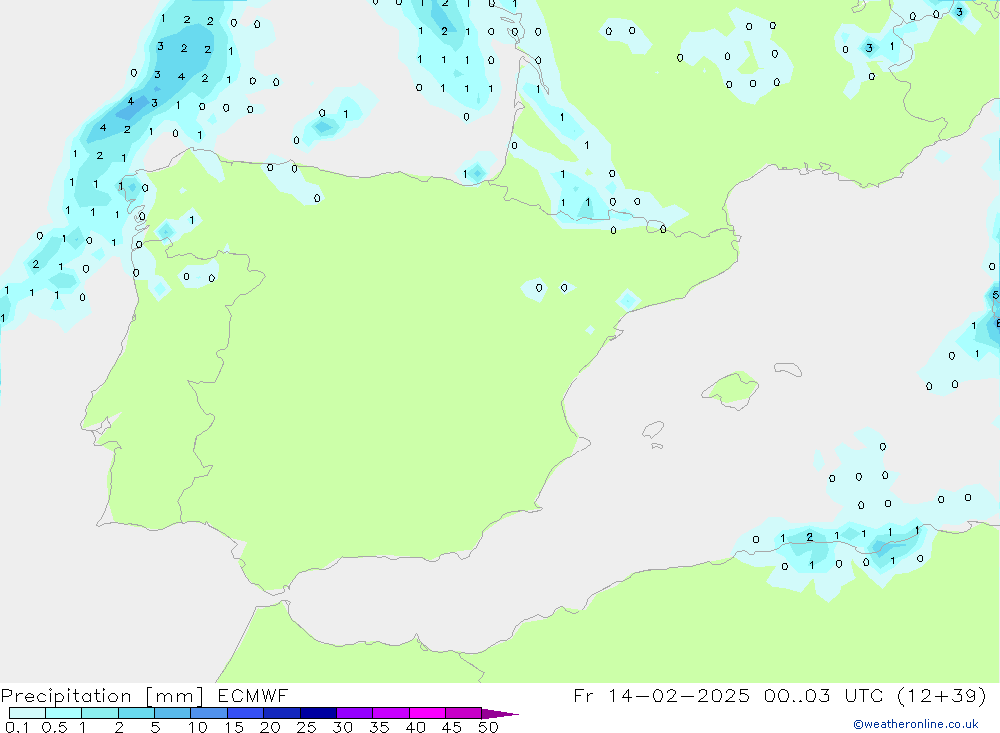Click the 45–50 mm legend color box
Image resolution: width=1000 pixels, height=733 pixels.
(464, 713)
